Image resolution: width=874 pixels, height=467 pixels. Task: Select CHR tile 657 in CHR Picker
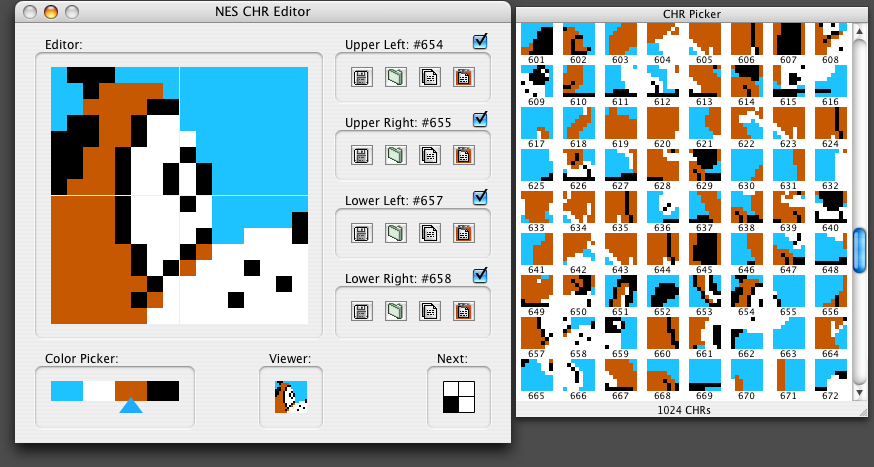point(537,333)
